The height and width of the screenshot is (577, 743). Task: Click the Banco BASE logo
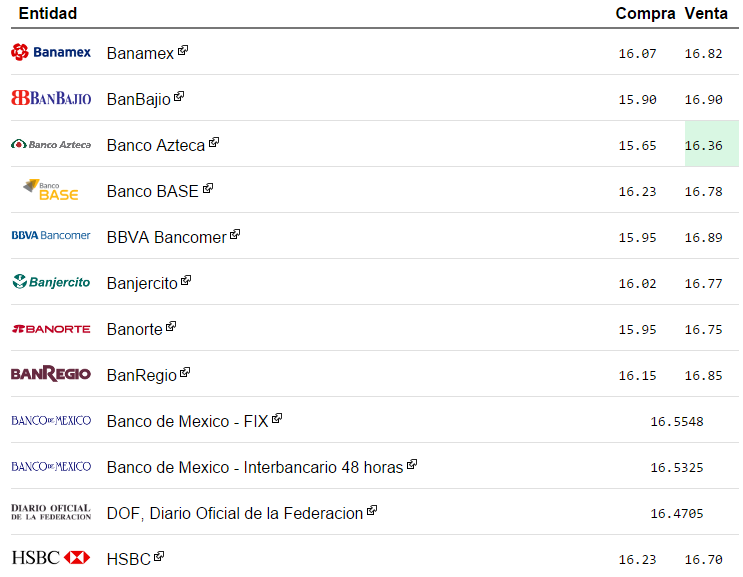click(50, 190)
